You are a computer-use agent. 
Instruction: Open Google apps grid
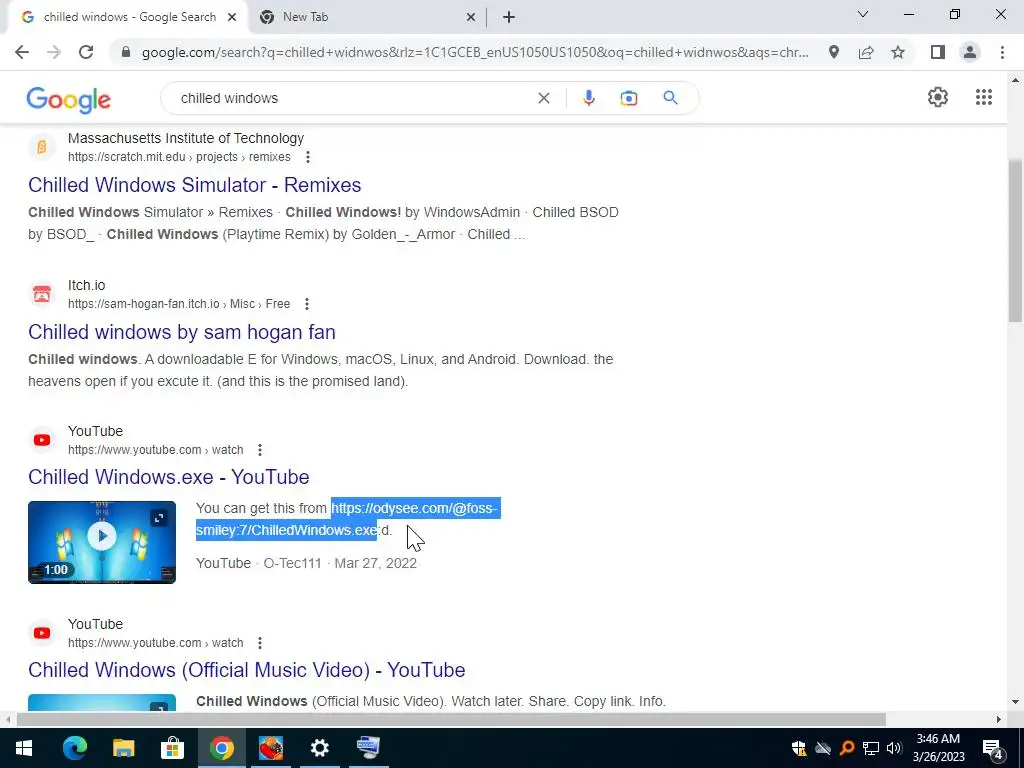tap(984, 97)
